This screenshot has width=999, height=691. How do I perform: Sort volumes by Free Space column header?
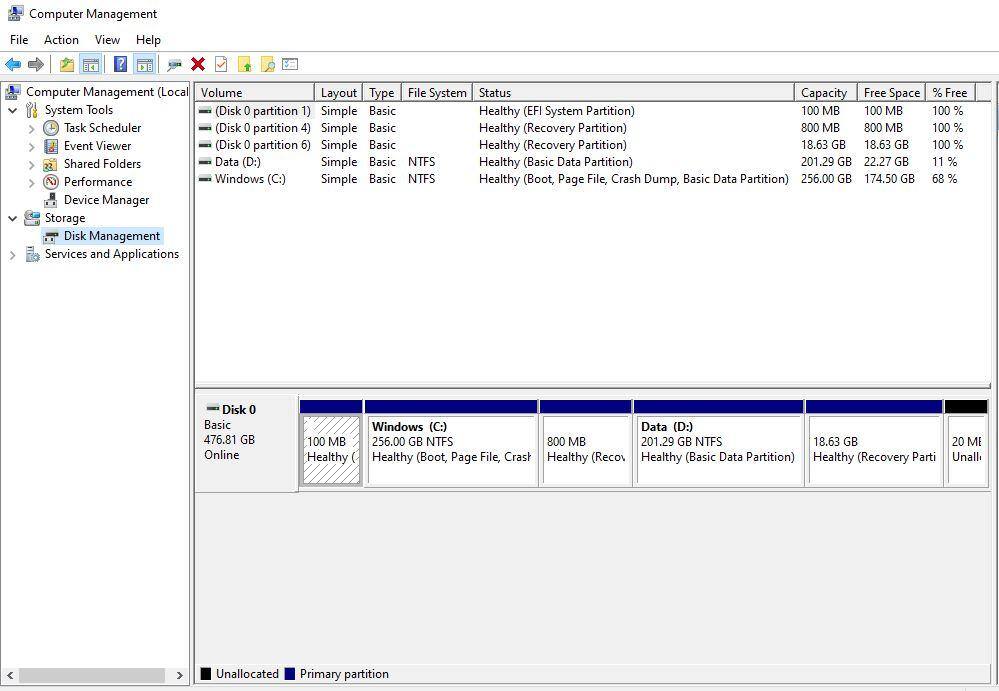(891, 93)
